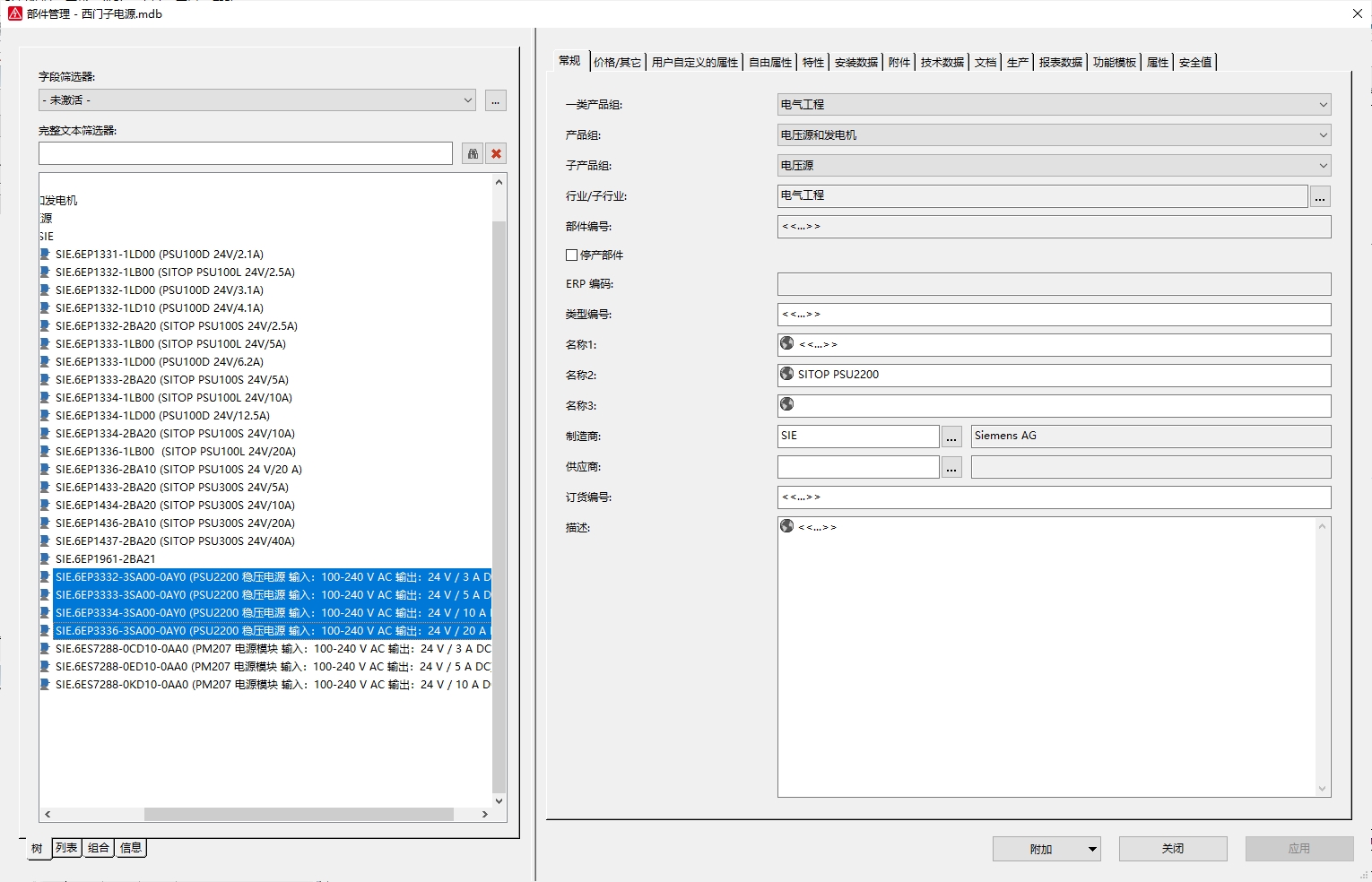Viewport: 1372px width, 882px height.
Task: Switch to the 技术数据 tab
Action: [x=942, y=62]
